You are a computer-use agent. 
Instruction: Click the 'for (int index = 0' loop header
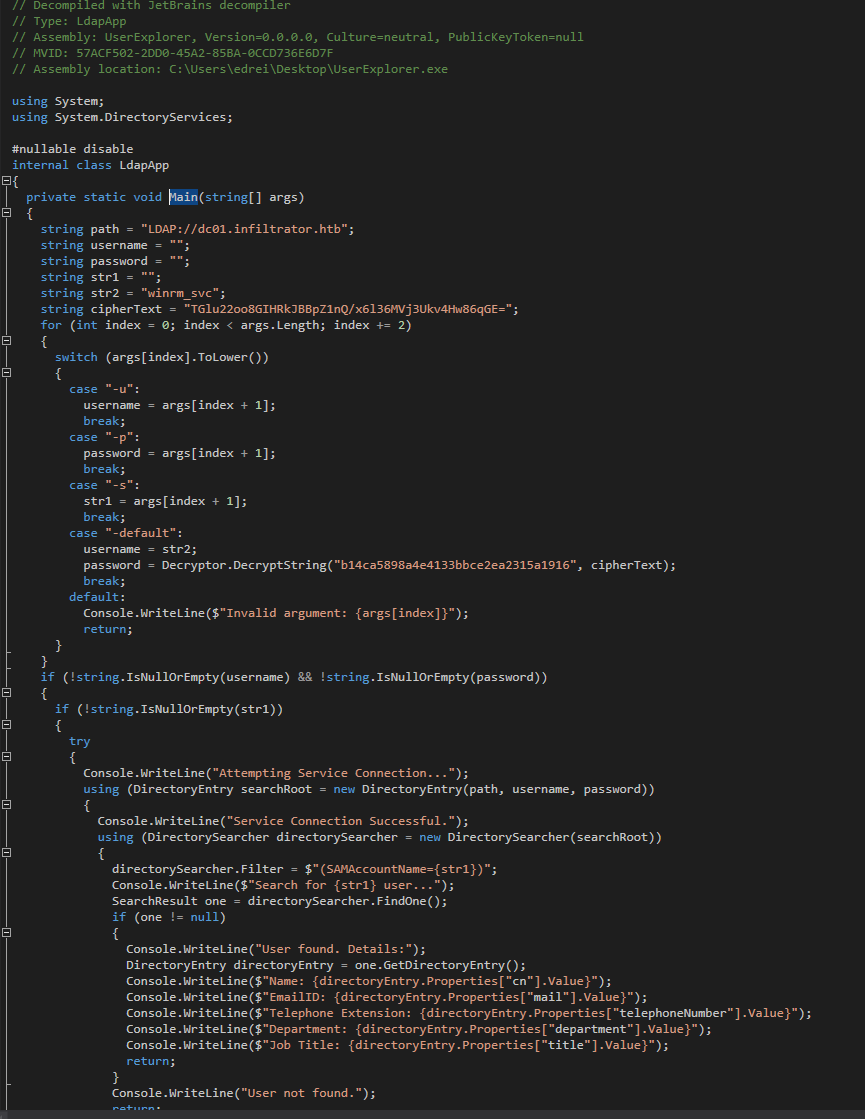pyautogui.click(x=226, y=325)
